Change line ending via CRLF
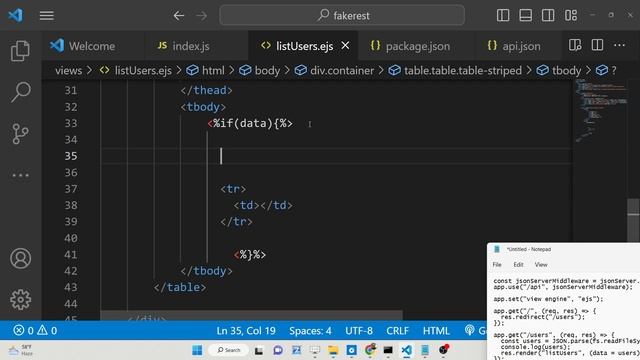The image size is (640, 360). pyautogui.click(x=398, y=331)
